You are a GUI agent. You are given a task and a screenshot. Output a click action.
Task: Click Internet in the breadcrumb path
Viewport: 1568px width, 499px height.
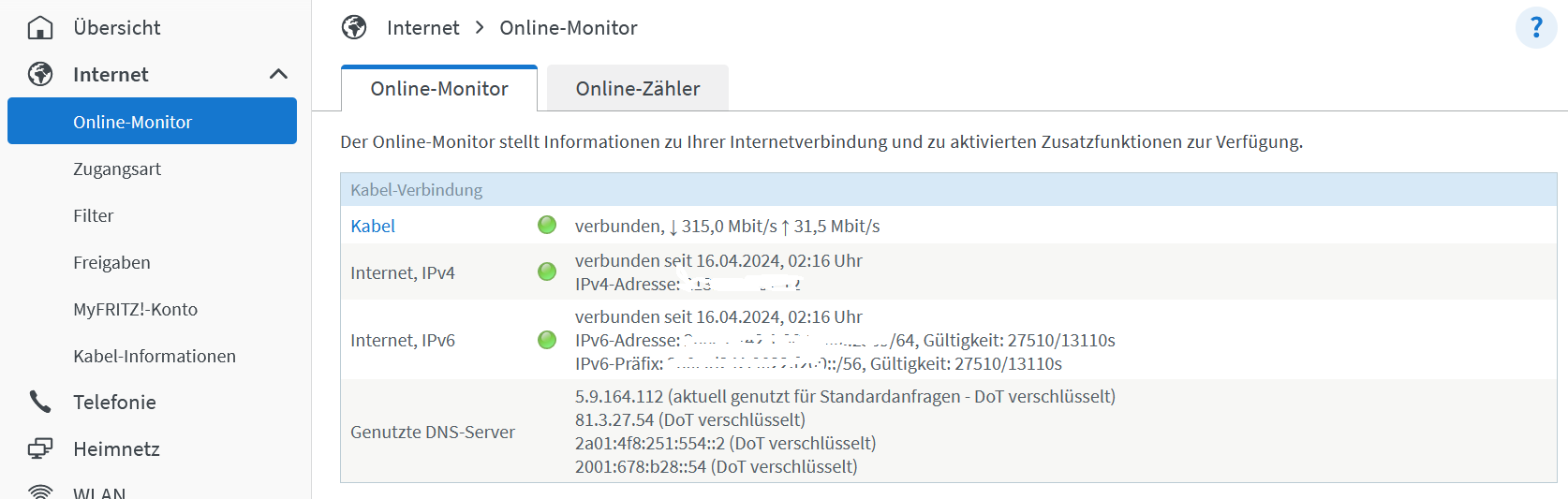pyautogui.click(x=422, y=28)
